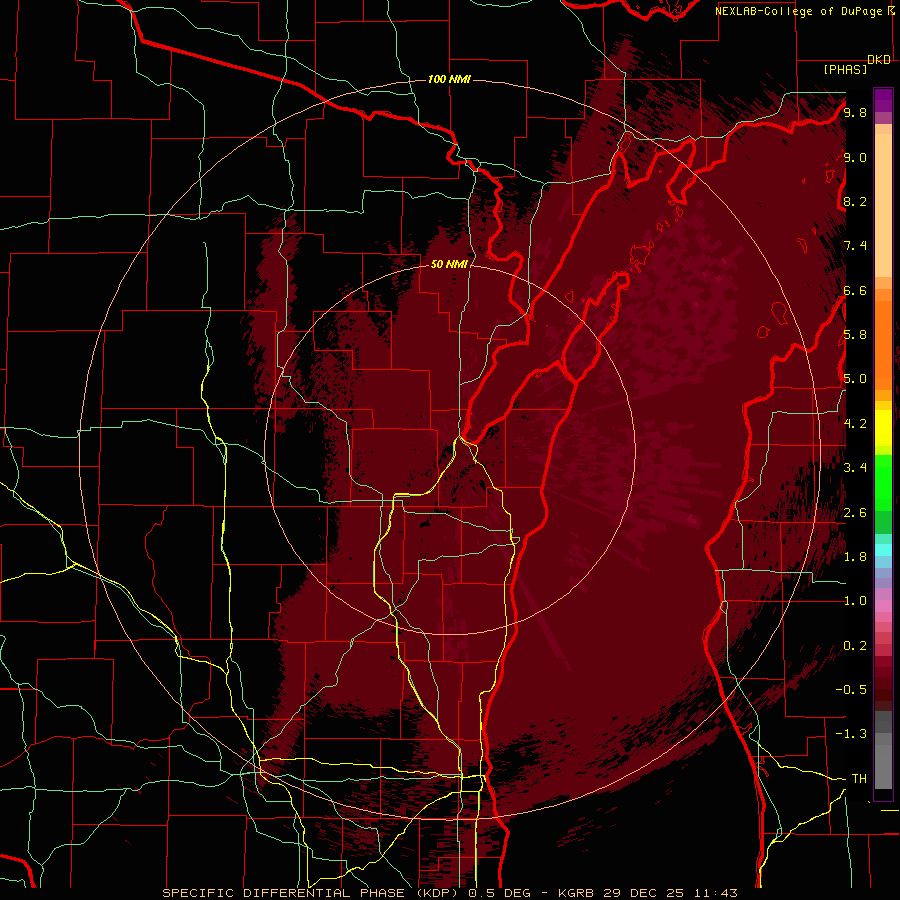Click the pink segment of the color bar
This screenshot has width=900, height=900.
pyautogui.click(x=883, y=606)
